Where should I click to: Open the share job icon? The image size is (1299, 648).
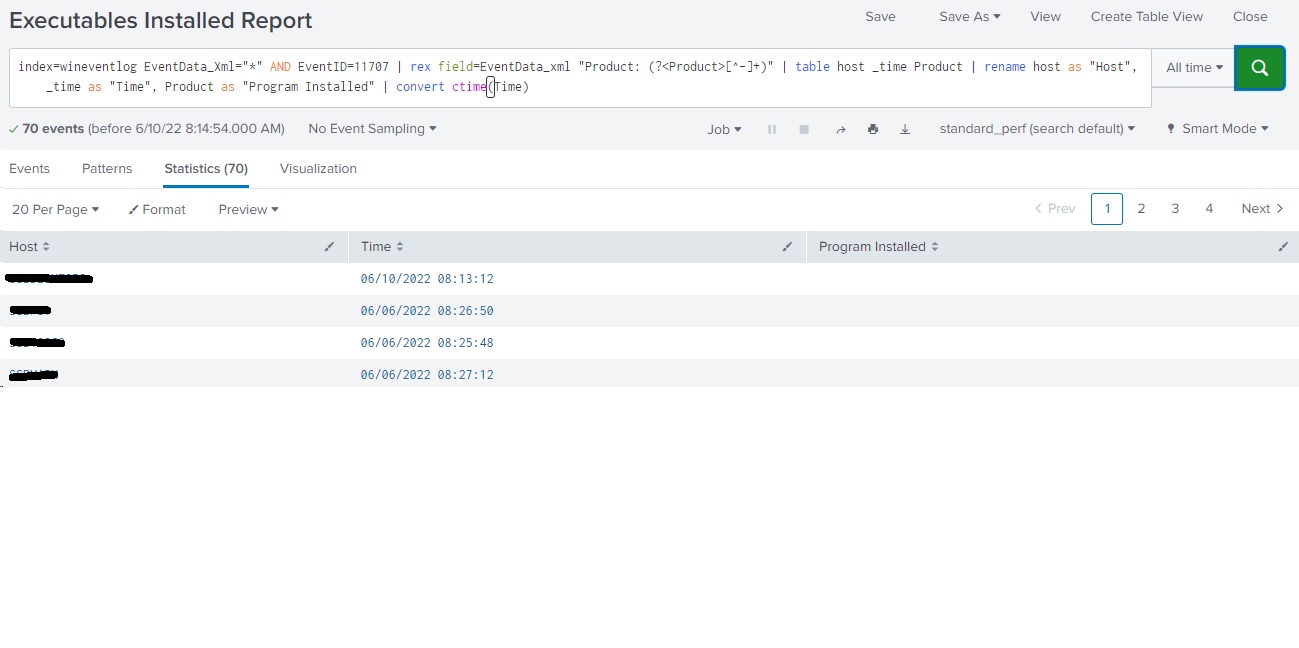tap(840, 128)
